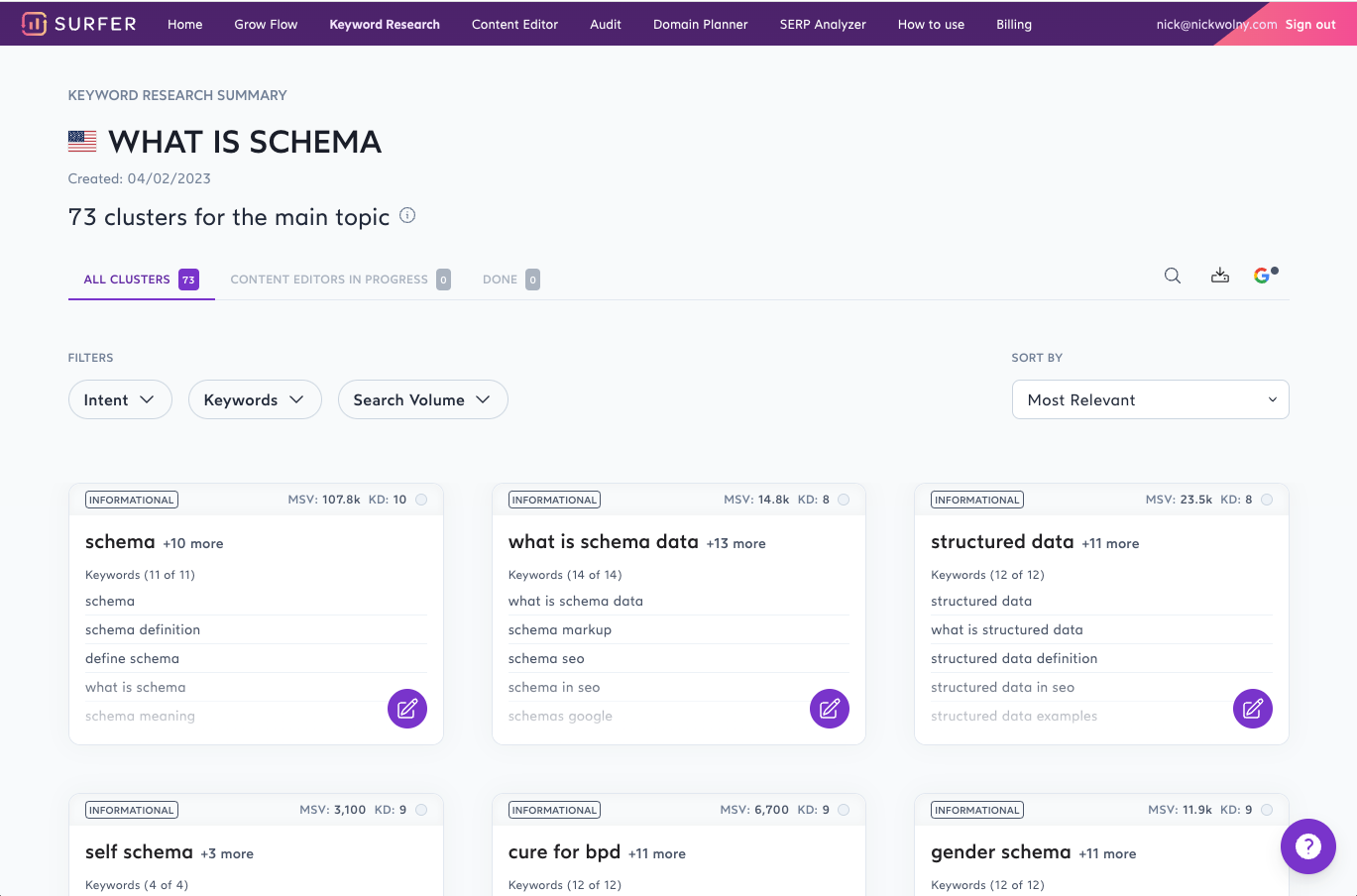Click the schema markup keyword row

678,629
